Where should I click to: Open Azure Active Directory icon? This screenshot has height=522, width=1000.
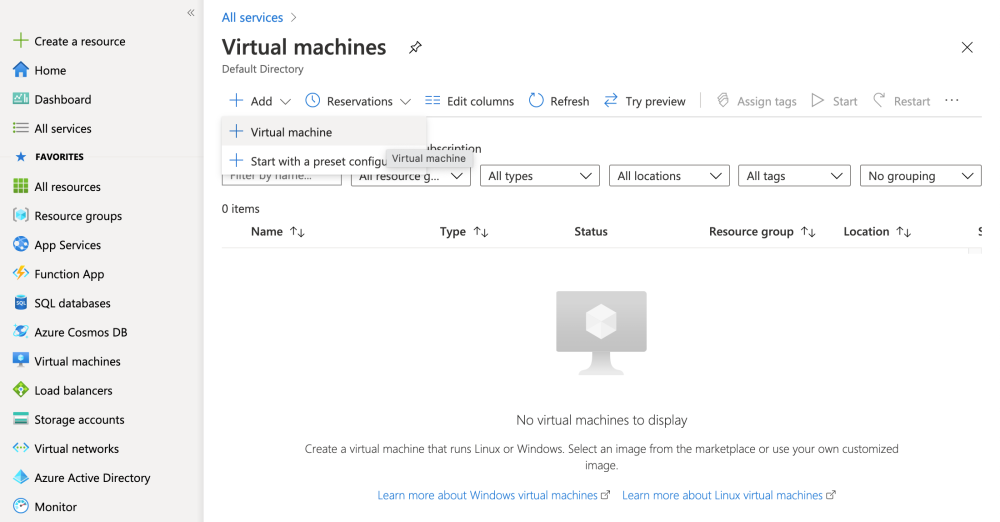(20, 478)
